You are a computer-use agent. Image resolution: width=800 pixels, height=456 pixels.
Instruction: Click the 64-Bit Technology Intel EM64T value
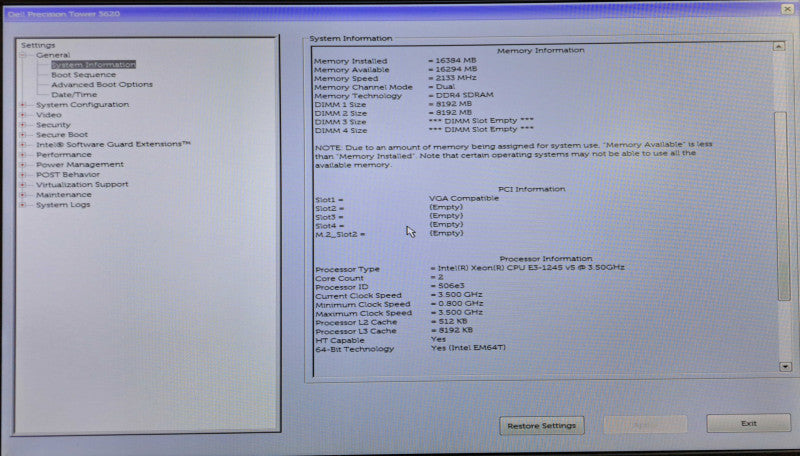pyautogui.click(x=468, y=347)
